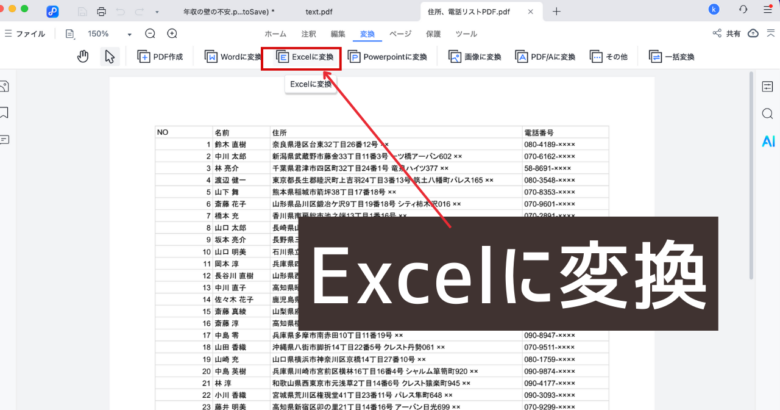This screenshot has width=780, height=410.
Task: Click the zoom in magnifier icon
Action: [x=172, y=33]
